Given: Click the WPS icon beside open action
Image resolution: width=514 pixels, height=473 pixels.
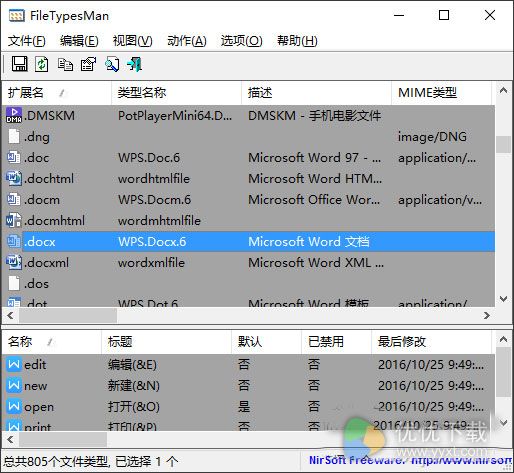Looking at the screenshot, I should pyautogui.click(x=14, y=406).
